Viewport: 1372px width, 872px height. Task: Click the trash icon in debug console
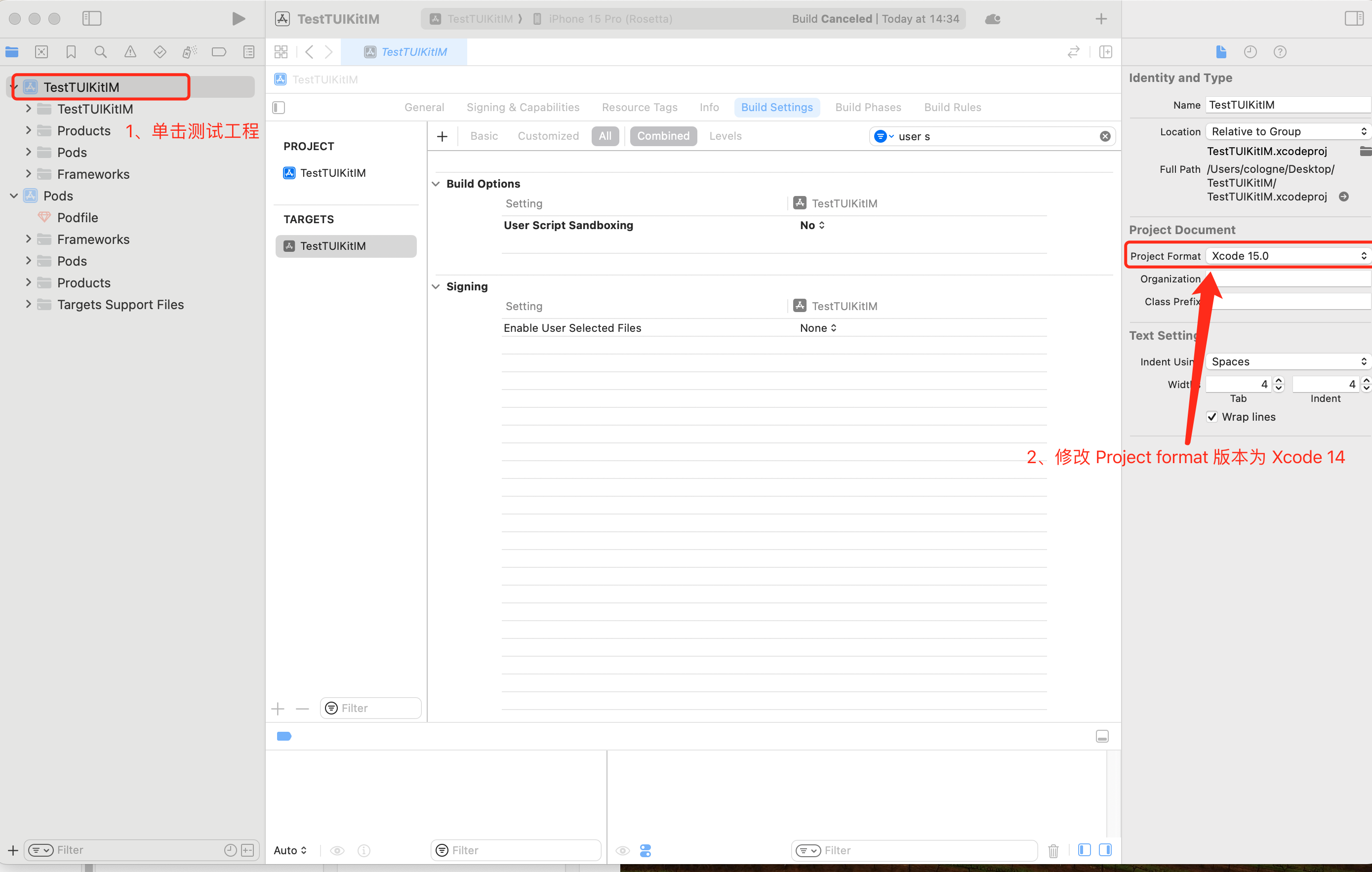[1053, 850]
